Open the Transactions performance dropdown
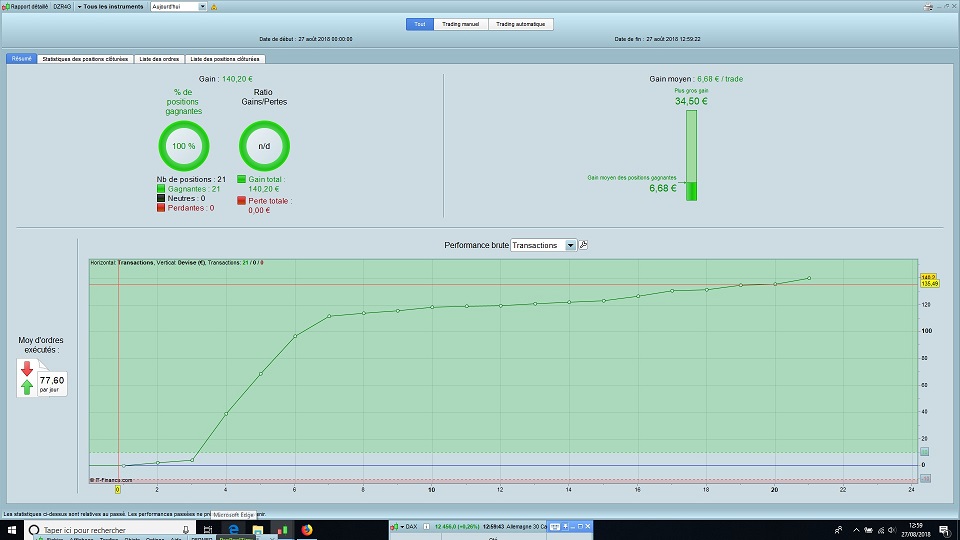The image size is (960, 540). (x=543, y=246)
